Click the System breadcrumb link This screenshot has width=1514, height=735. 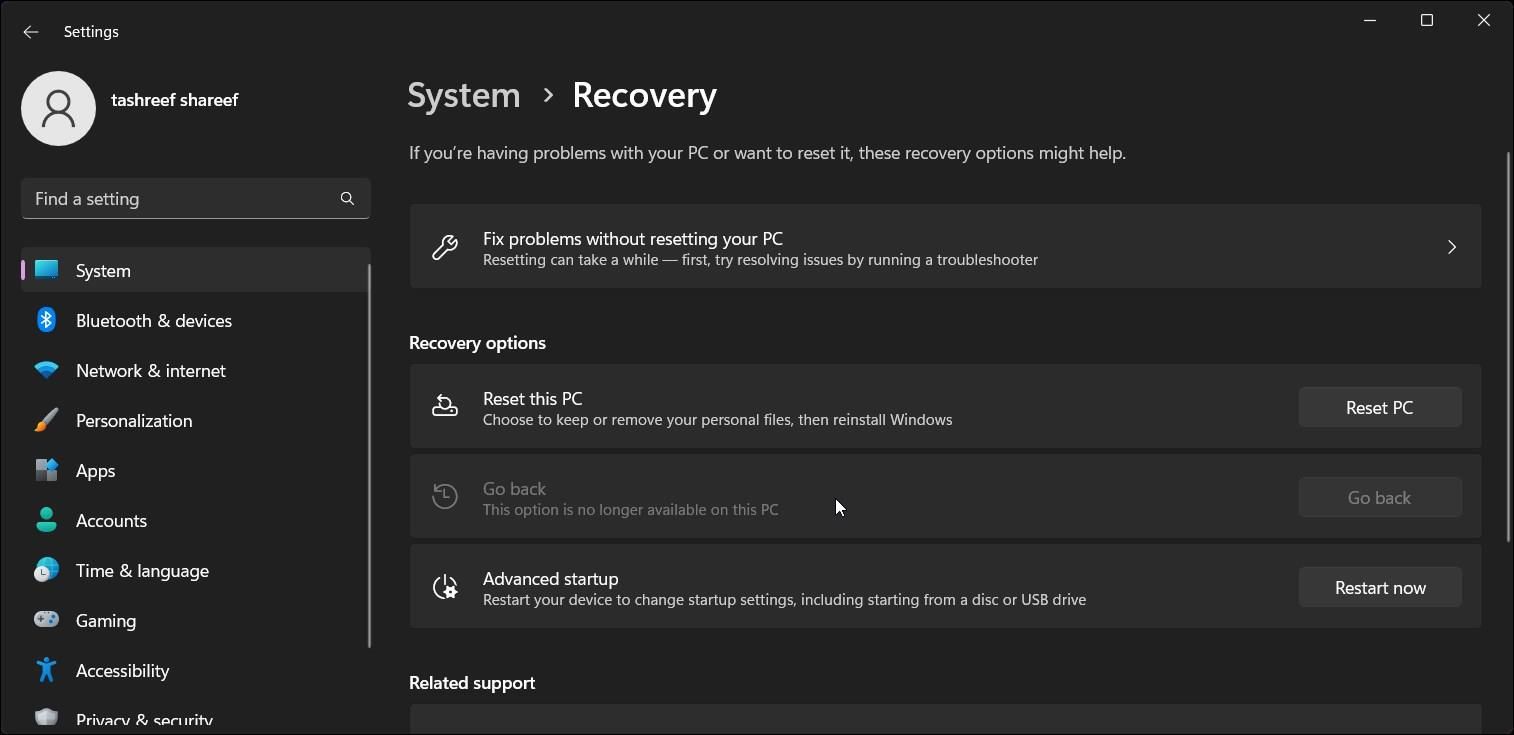(x=463, y=94)
